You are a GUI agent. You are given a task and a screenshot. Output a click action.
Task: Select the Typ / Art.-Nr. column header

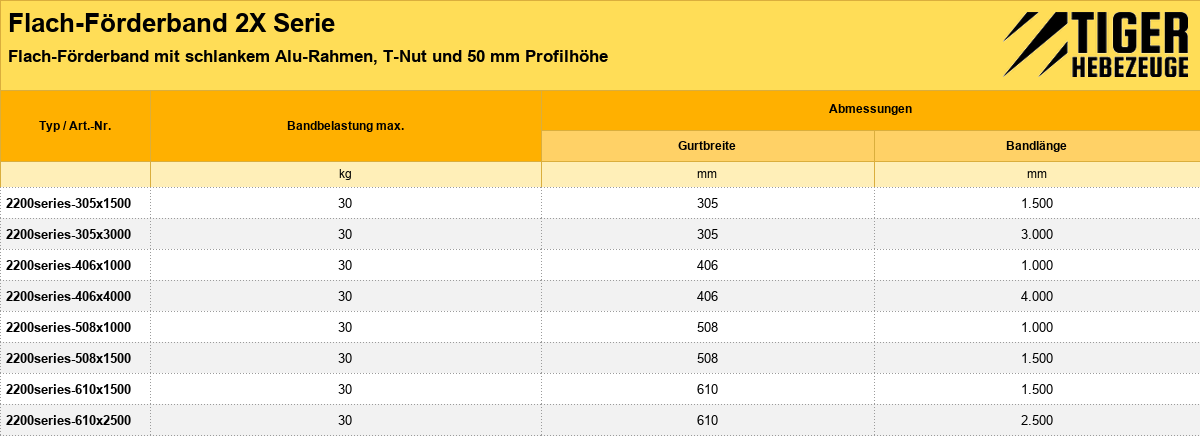[75, 126]
